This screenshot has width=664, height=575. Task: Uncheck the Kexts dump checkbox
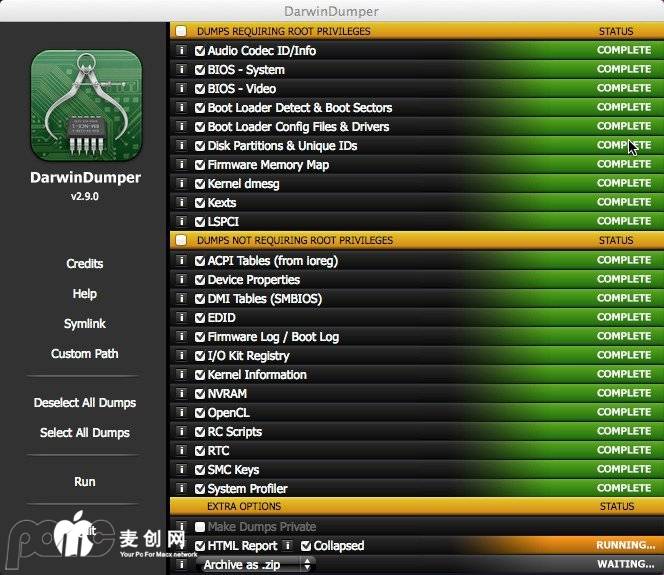[200, 203]
